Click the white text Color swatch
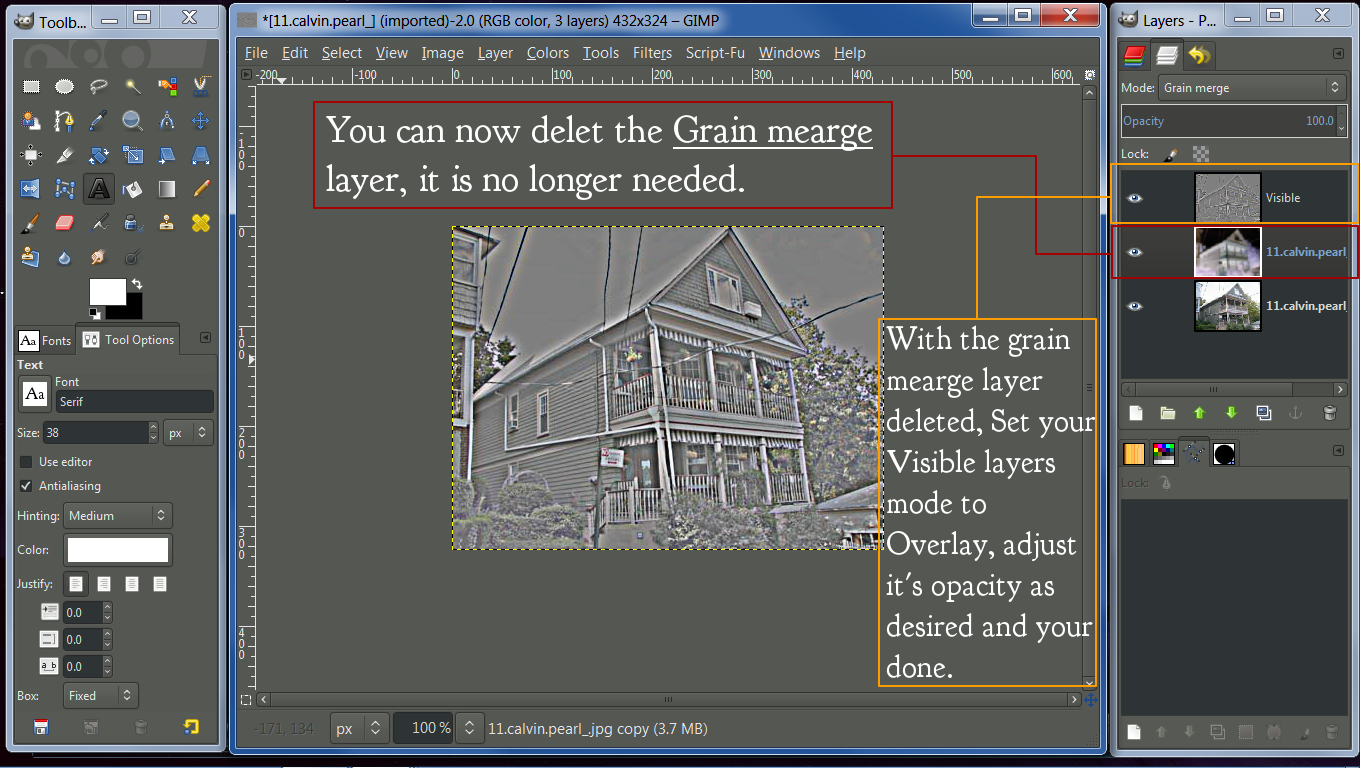The width and height of the screenshot is (1360, 768). [x=118, y=550]
